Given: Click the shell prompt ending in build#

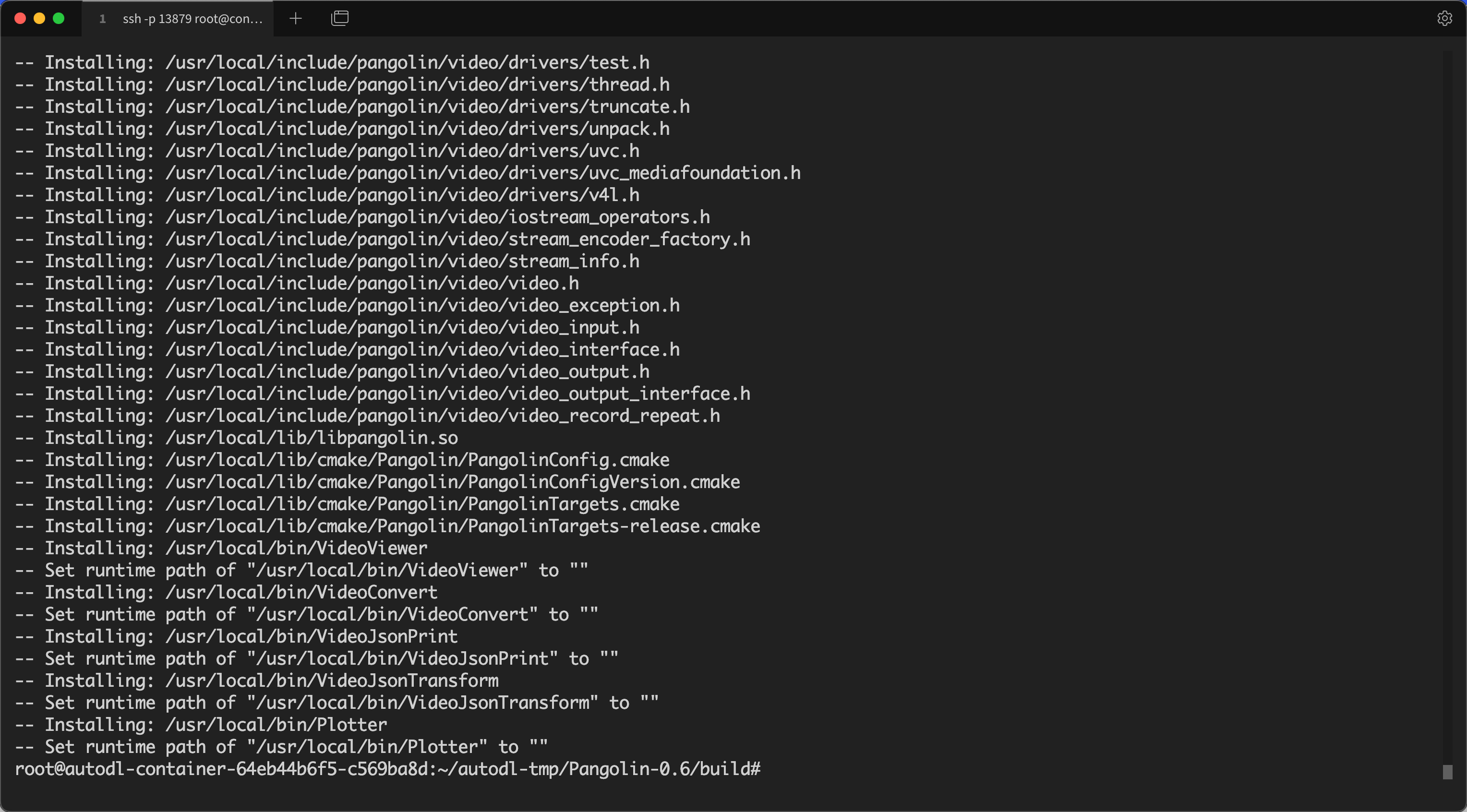Looking at the screenshot, I should (387, 769).
